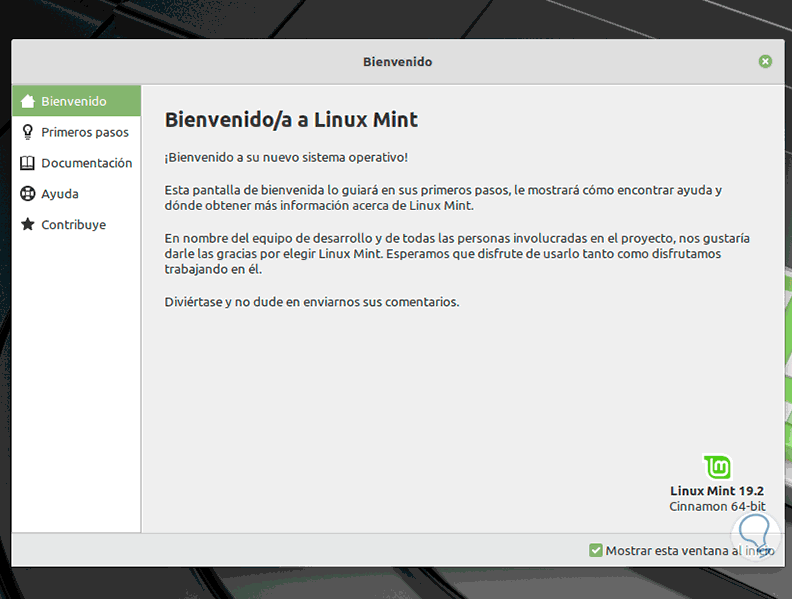Click the open book Documentación icon
792x599 pixels.
tap(27, 163)
